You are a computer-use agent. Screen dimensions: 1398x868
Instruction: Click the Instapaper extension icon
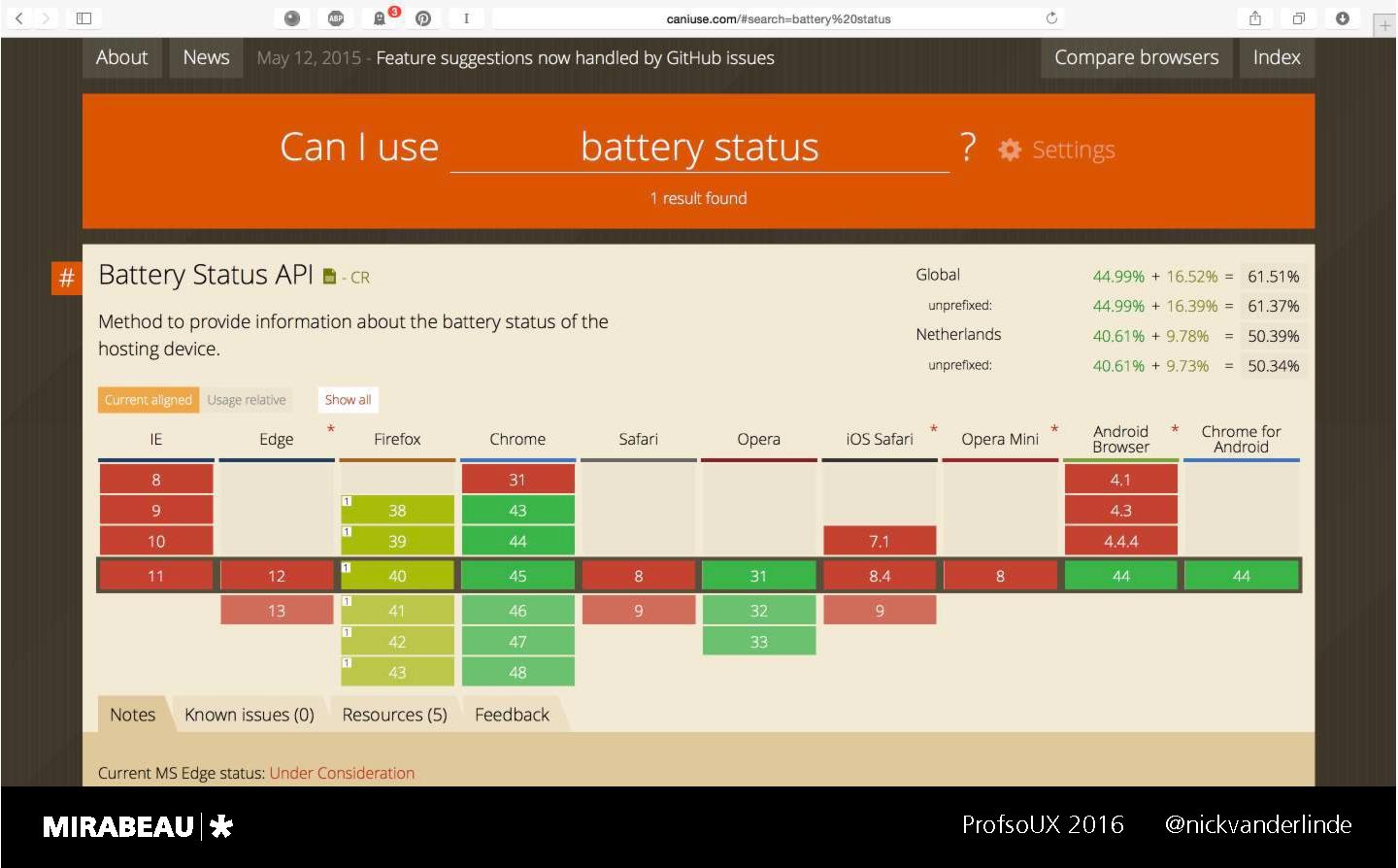coord(466,17)
